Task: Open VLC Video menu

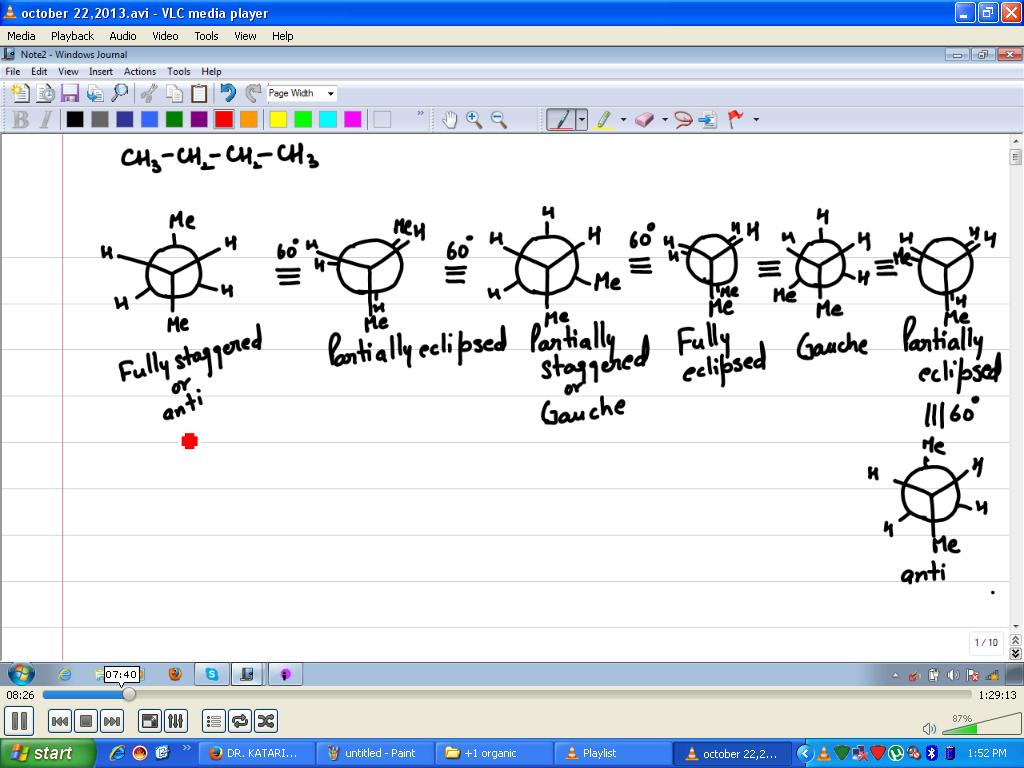Action: [165, 36]
